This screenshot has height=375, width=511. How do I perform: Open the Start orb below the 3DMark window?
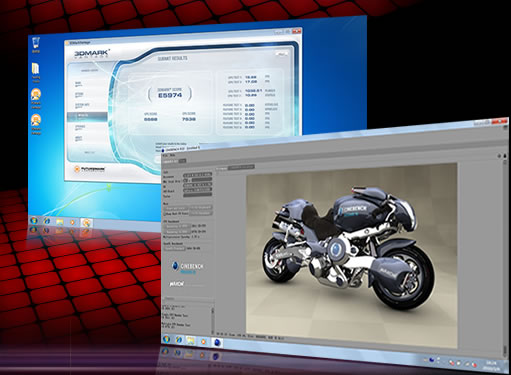tap(34, 220)
